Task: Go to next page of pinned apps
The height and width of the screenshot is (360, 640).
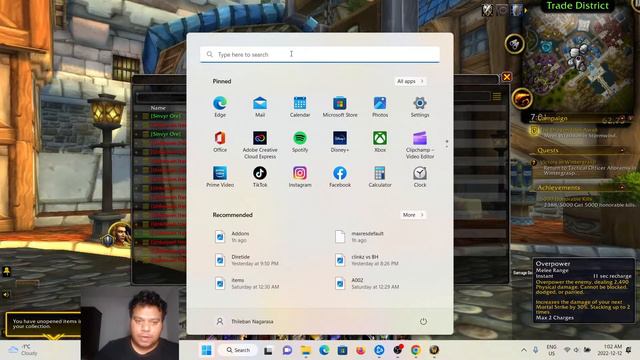Action: [x=447, y=146]
